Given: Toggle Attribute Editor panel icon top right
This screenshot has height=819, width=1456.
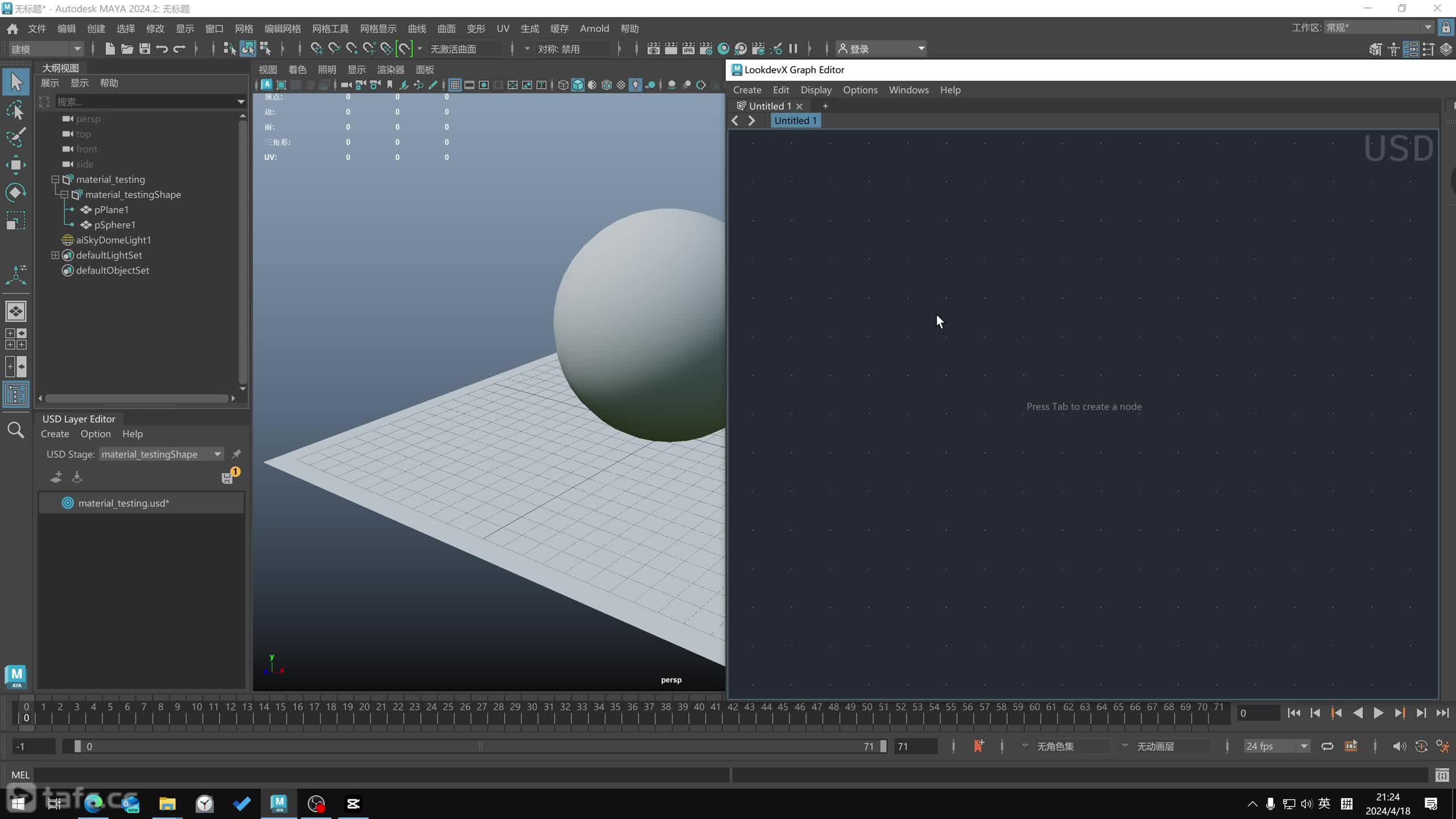Looking at the screenshot, I should (x=1411, y=49).
